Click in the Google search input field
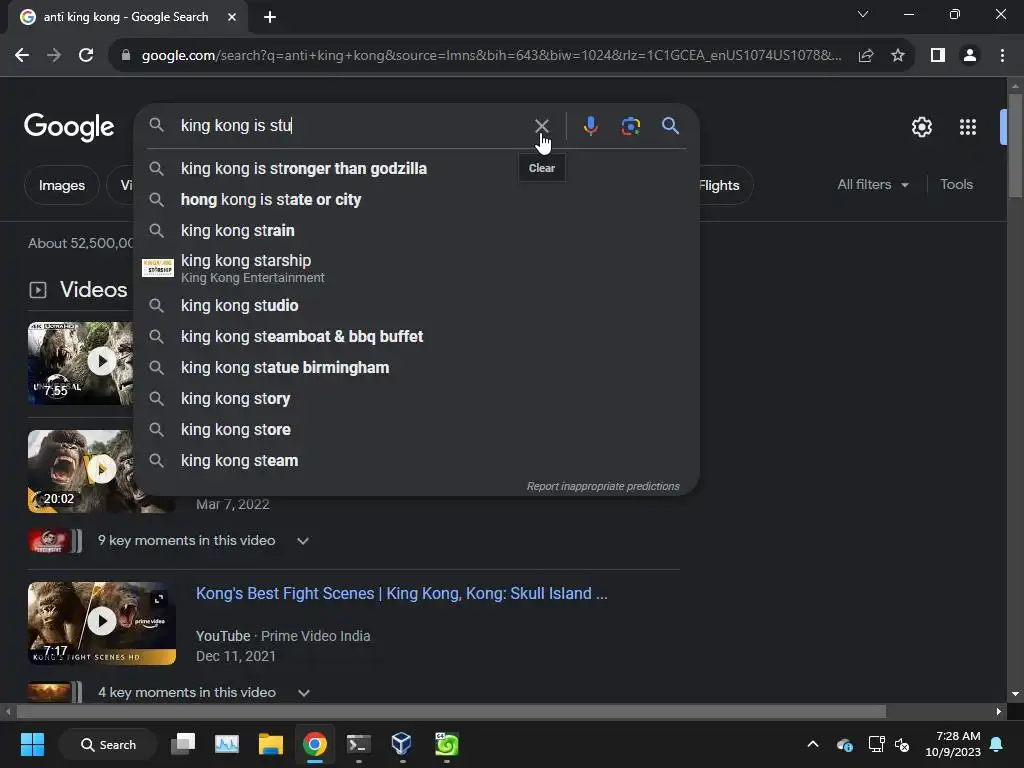The width and height of the screenshot is (1024, 768). (353, 125)
